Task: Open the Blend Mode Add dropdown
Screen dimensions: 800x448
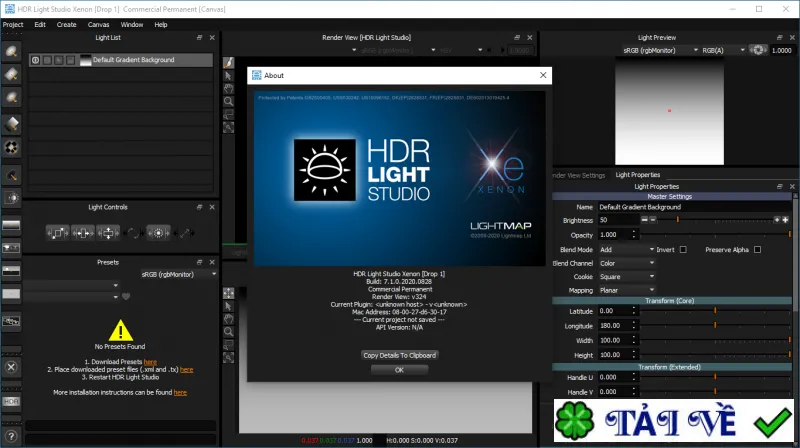Action: pyautogui.click(x=627, y=250)
